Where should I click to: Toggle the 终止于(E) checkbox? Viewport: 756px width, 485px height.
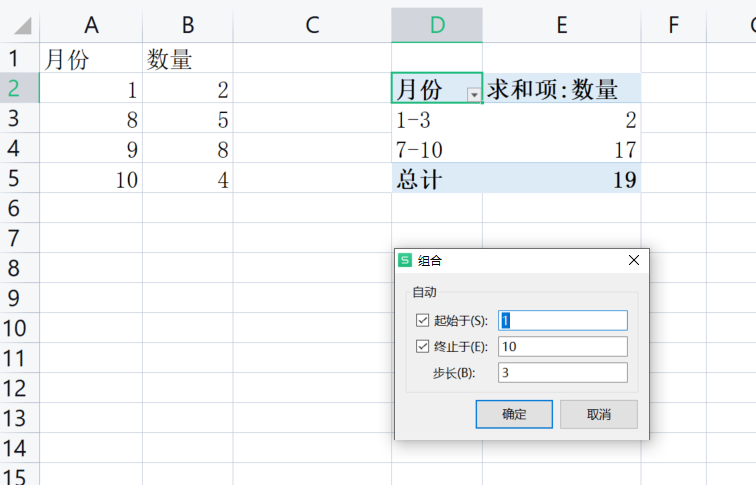[x=422, y=346]
